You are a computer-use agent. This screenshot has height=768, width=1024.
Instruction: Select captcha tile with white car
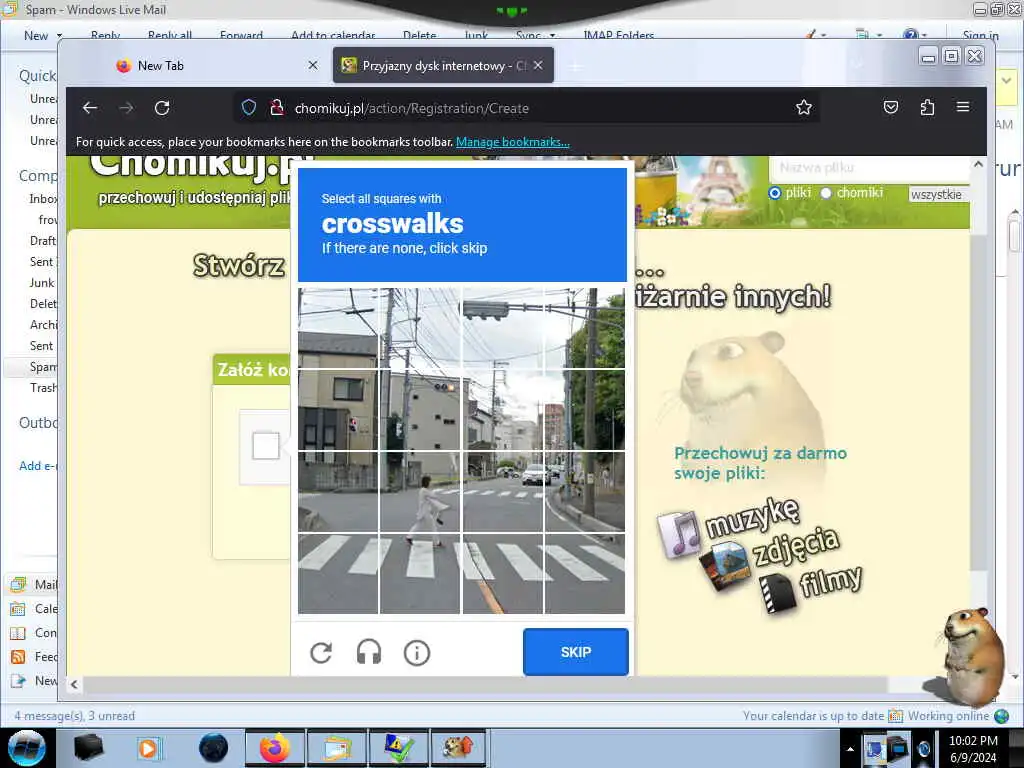point(503,492)
